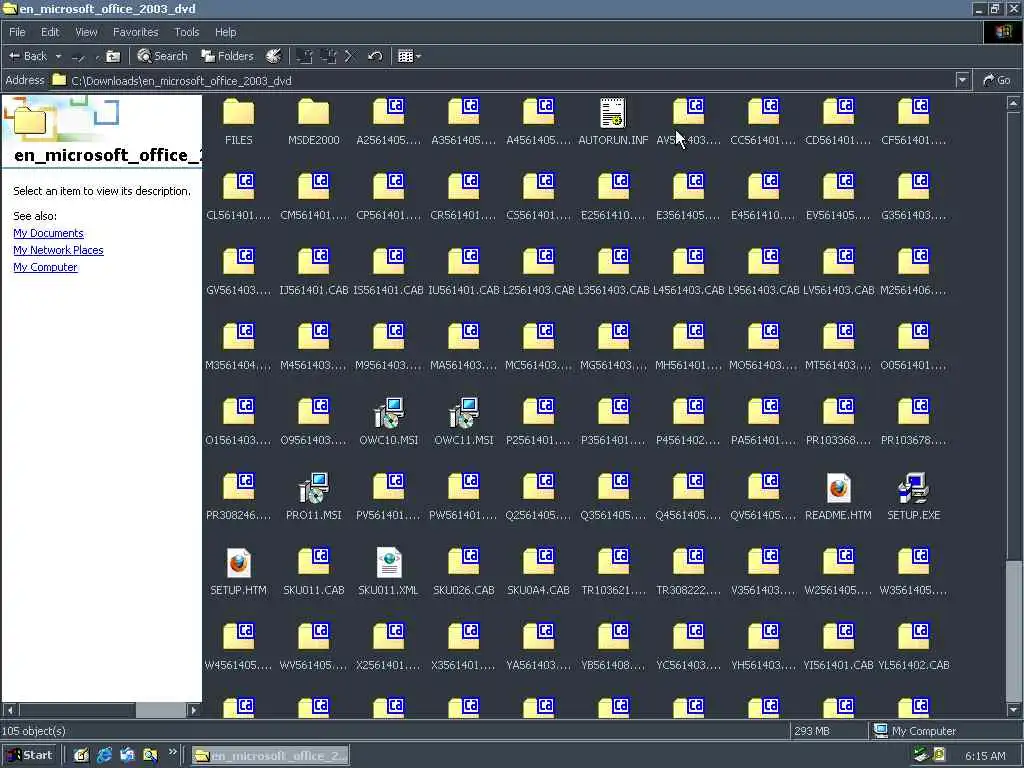Open the My Documents link
This screenshot has height=768, width=1024.
(x=48, y=233)
